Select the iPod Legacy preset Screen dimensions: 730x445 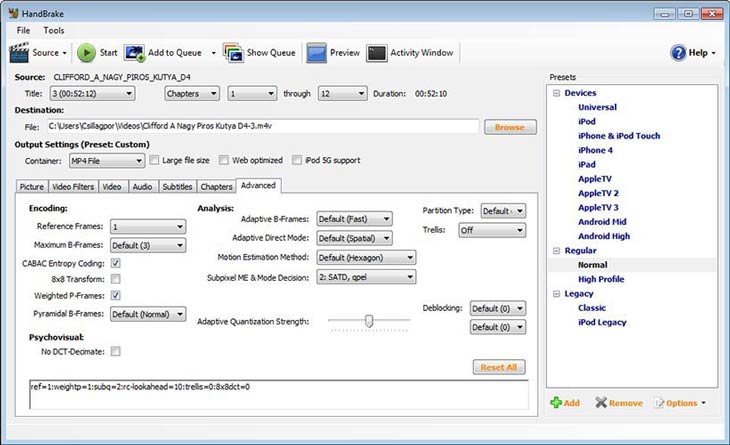602,322
